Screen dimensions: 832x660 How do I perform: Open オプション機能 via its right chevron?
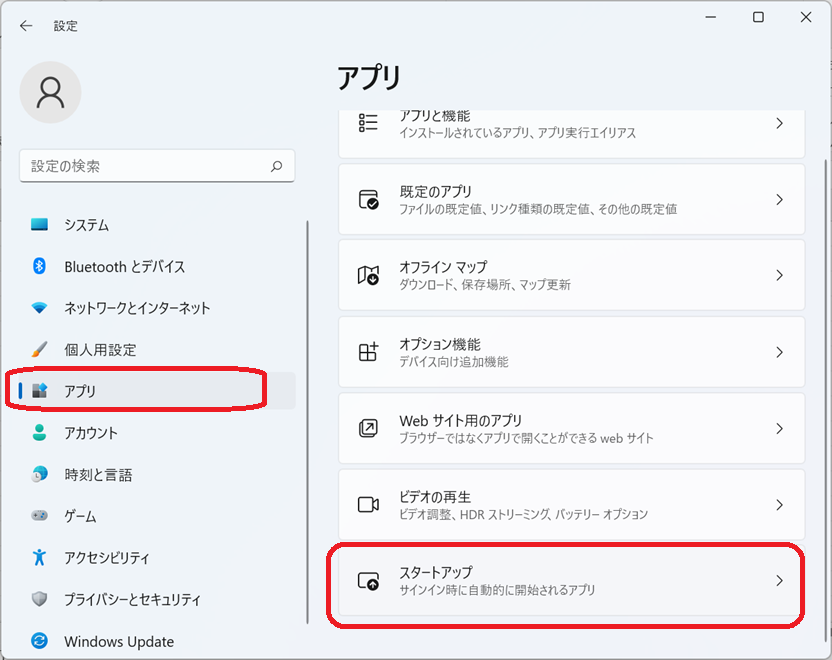pyautogui.click(x=779, y=352)
